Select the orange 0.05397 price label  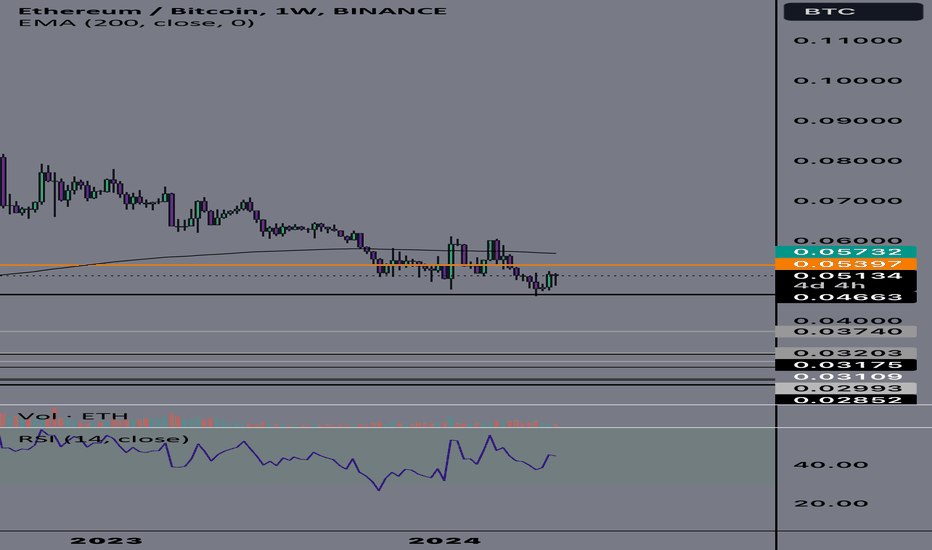click(x=846, y=264)
